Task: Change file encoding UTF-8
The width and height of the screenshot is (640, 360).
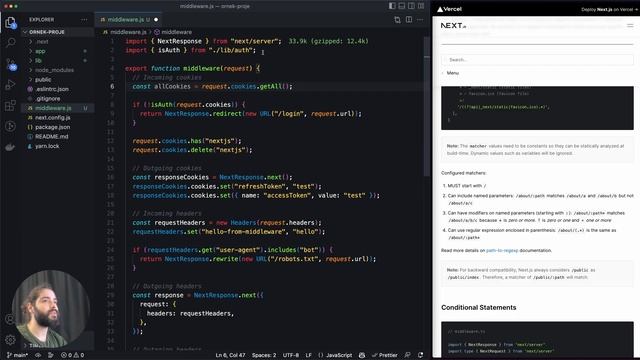Action: 291,355
